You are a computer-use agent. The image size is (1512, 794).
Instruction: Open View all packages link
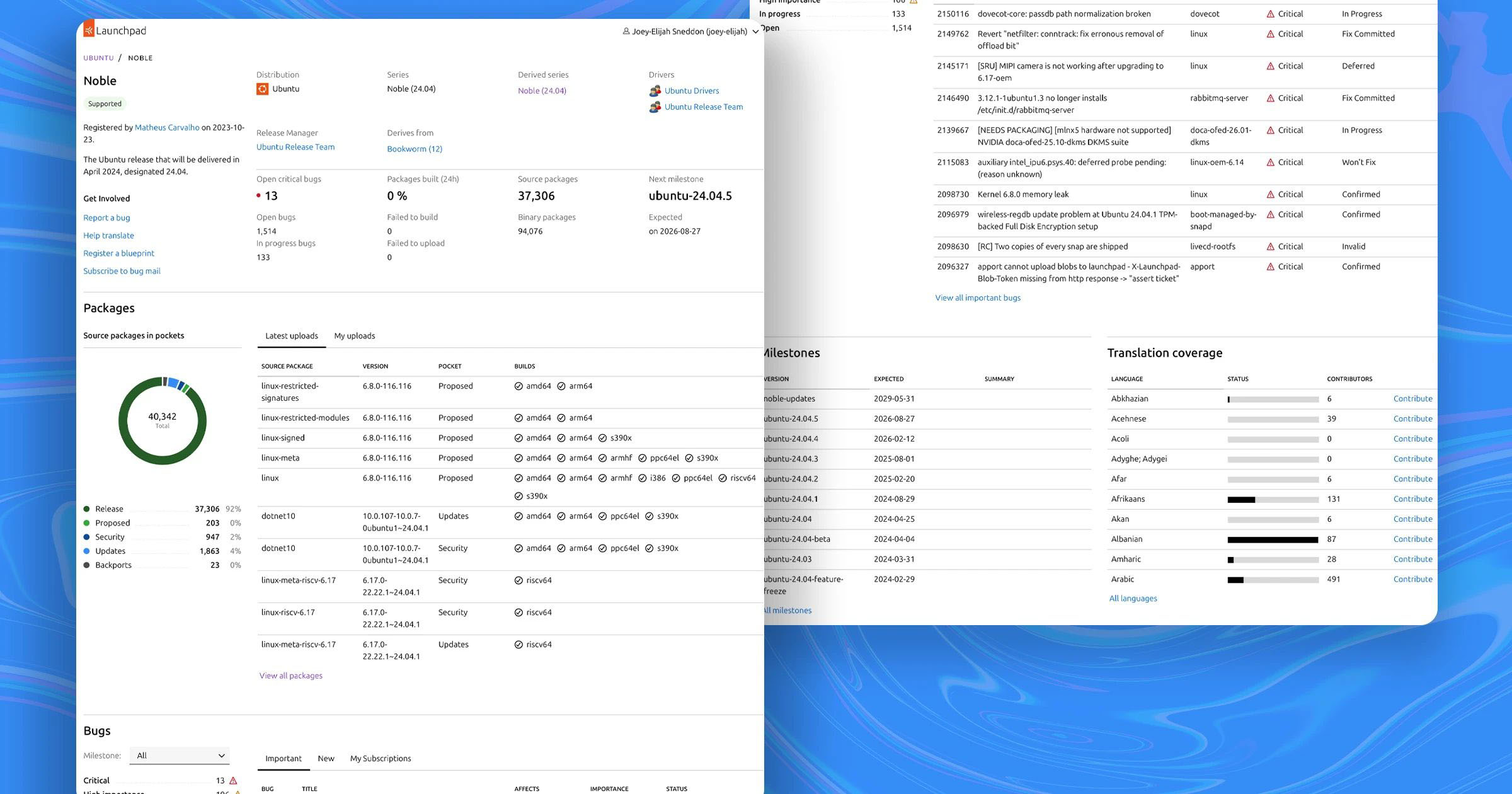[x=290, y=676]
